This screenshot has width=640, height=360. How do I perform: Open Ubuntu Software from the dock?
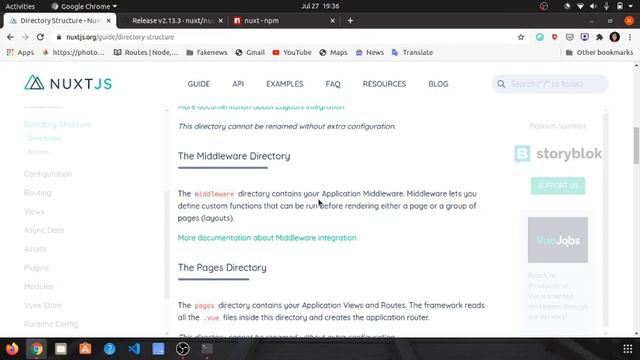[85, 349]
